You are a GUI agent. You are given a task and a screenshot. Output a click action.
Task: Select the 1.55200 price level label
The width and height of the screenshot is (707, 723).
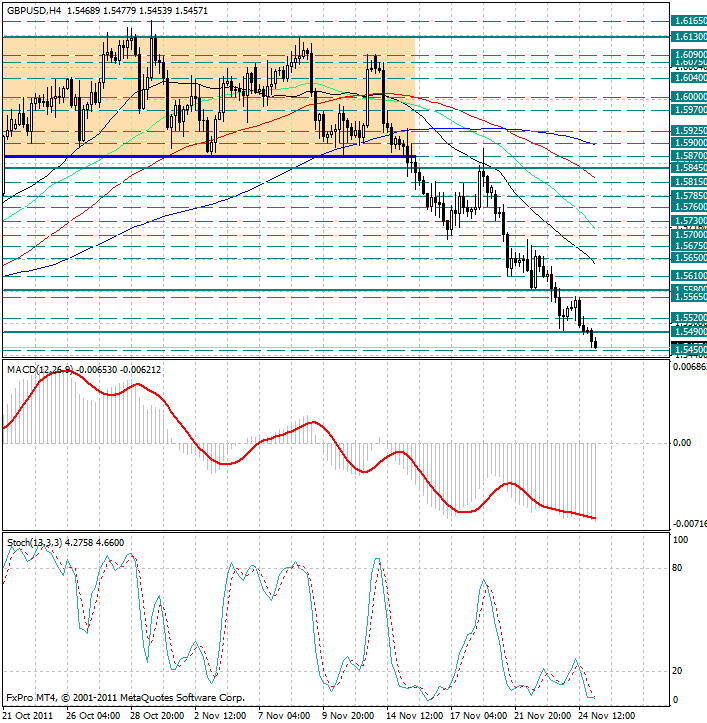click(690, 317)
